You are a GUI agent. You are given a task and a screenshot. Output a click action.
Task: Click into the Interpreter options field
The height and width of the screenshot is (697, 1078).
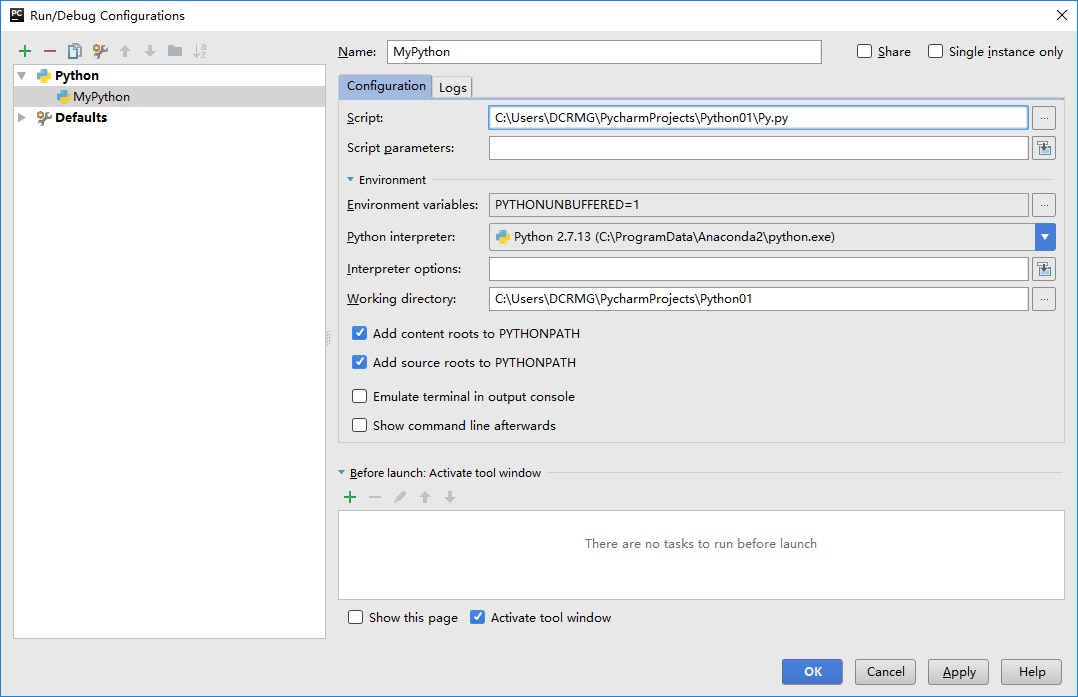tap(758, 269)
